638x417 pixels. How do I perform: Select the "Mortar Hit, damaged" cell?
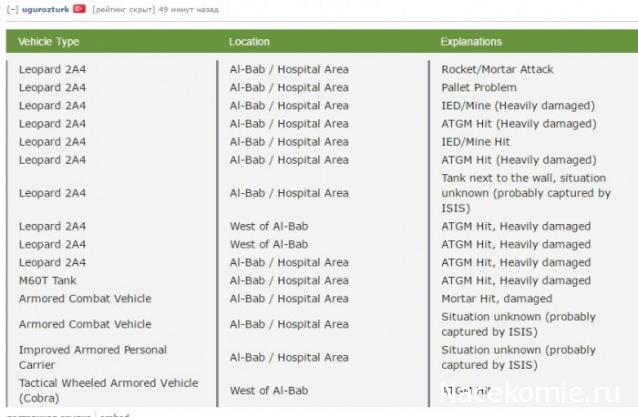(496, 298)
